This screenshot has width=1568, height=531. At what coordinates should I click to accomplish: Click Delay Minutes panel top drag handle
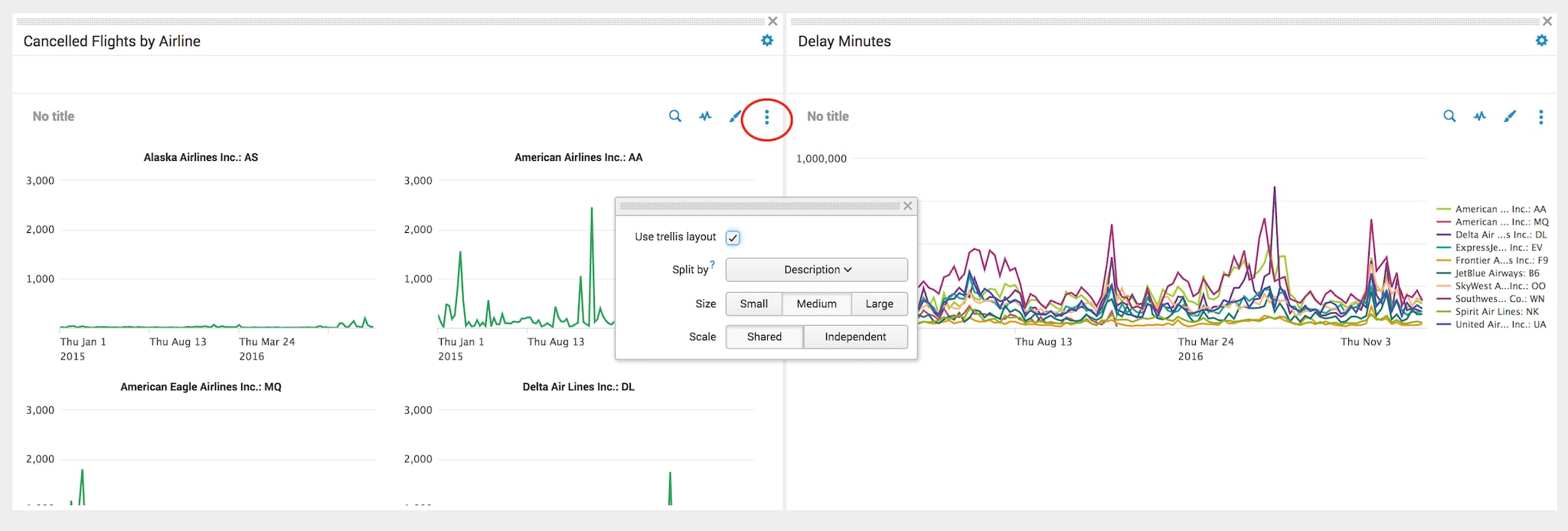[1165, 21]
